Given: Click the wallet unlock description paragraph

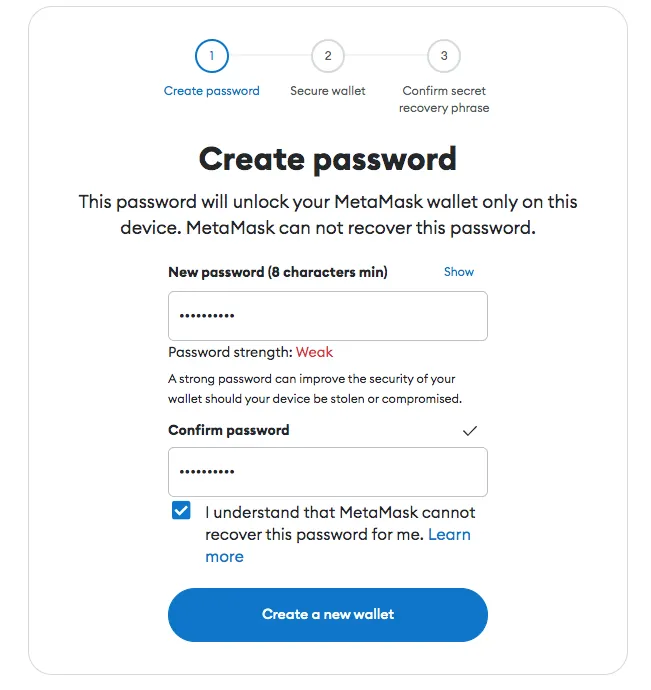Looking at the screenshot, I should 328,215.
